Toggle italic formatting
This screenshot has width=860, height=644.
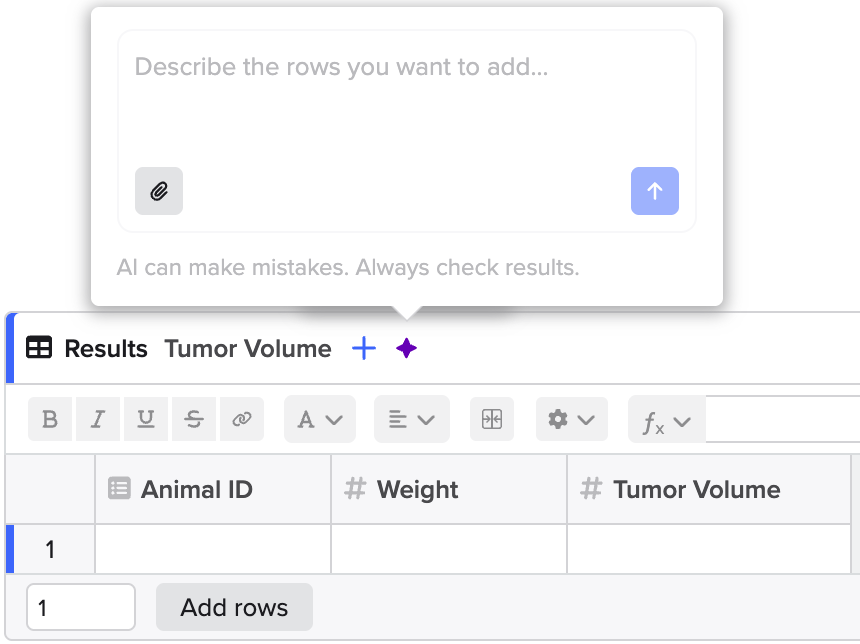98,420
